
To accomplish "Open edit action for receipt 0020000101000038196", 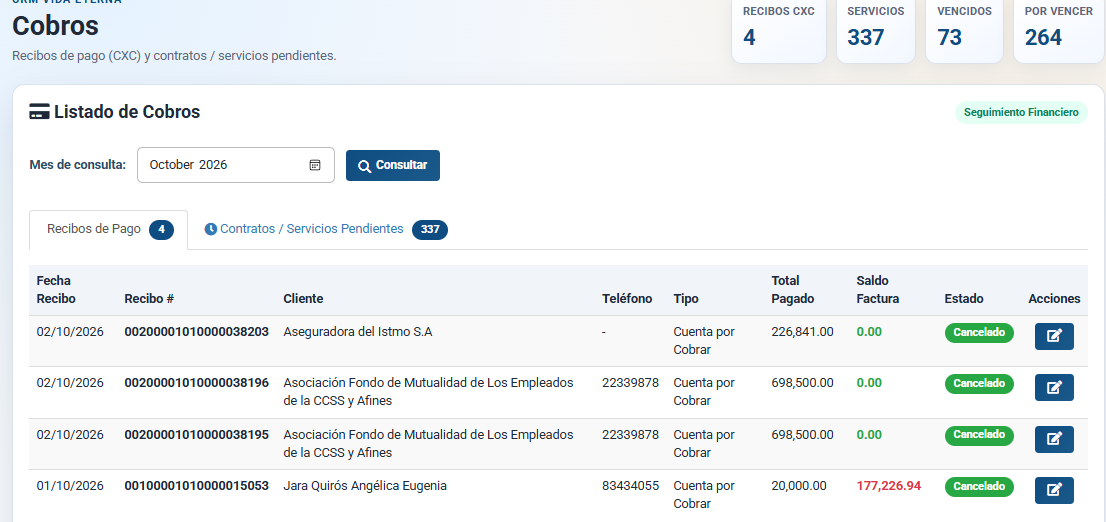I will [1054, 387].
